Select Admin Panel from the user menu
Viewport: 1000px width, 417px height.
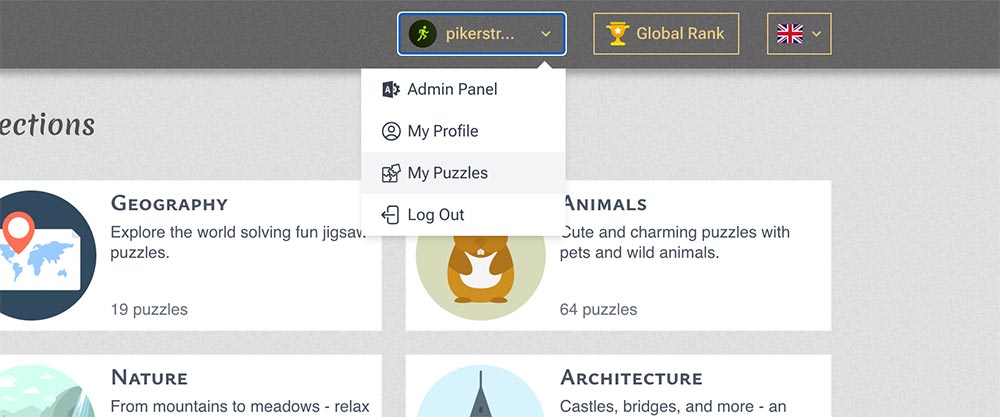point(452,89)
